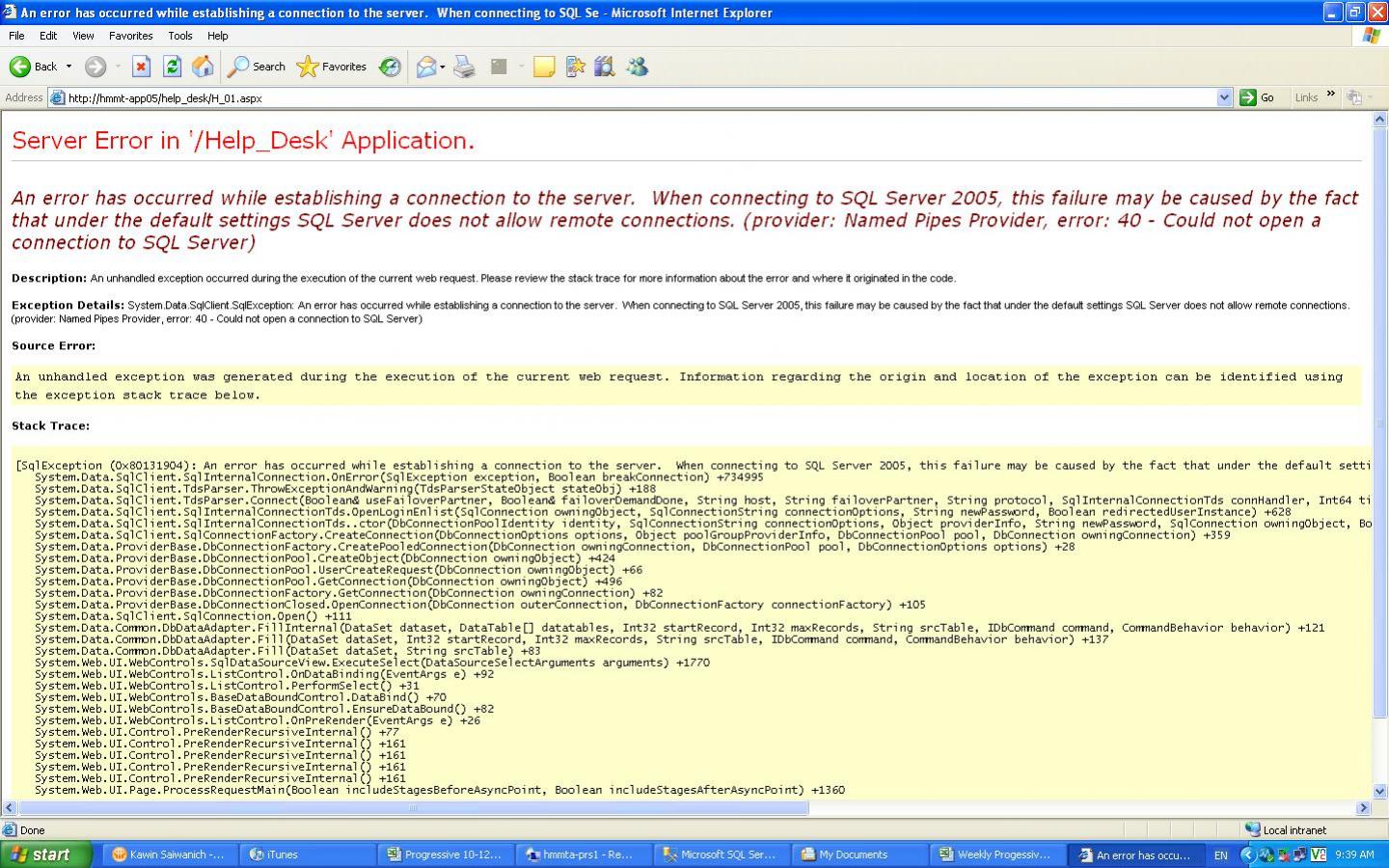Open the Tools menu
The width and height of the screenshot is (1389, 868).
[180, 36]
